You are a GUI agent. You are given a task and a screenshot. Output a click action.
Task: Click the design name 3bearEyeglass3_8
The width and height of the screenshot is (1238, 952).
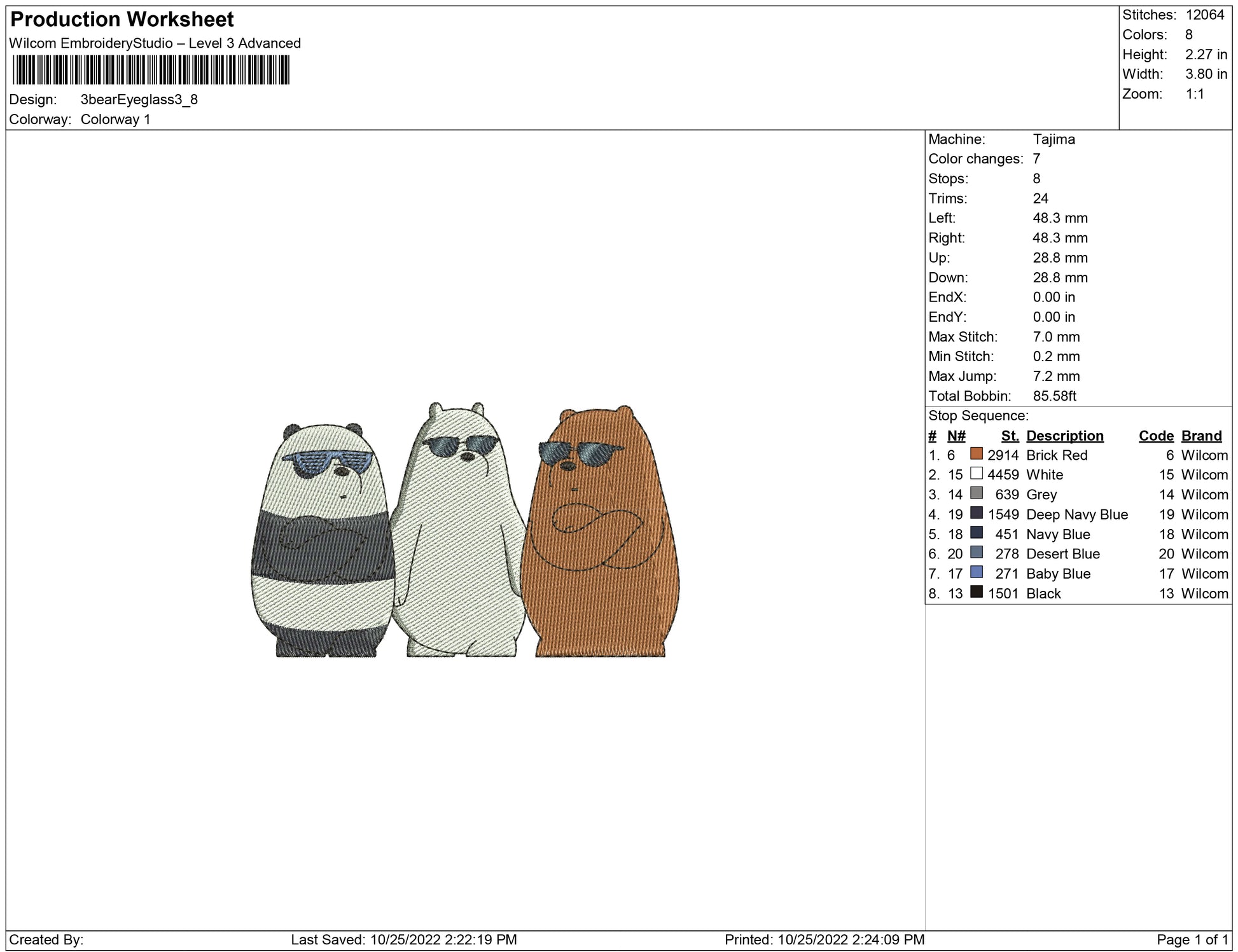point(139,99)
